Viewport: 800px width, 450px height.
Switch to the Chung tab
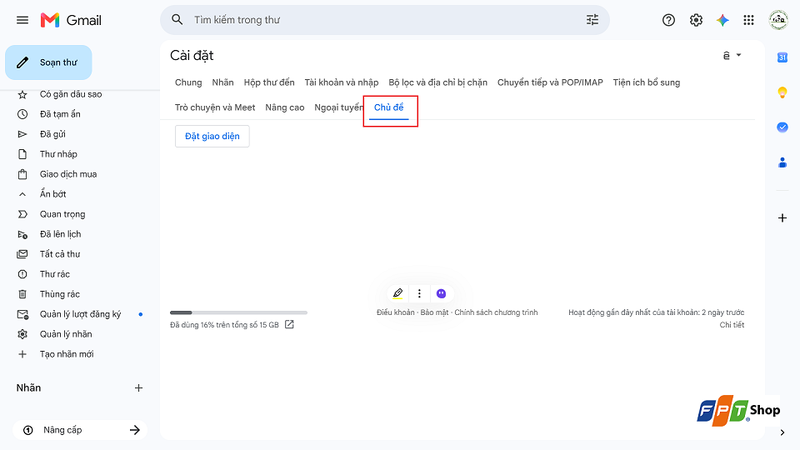point(188,82)
